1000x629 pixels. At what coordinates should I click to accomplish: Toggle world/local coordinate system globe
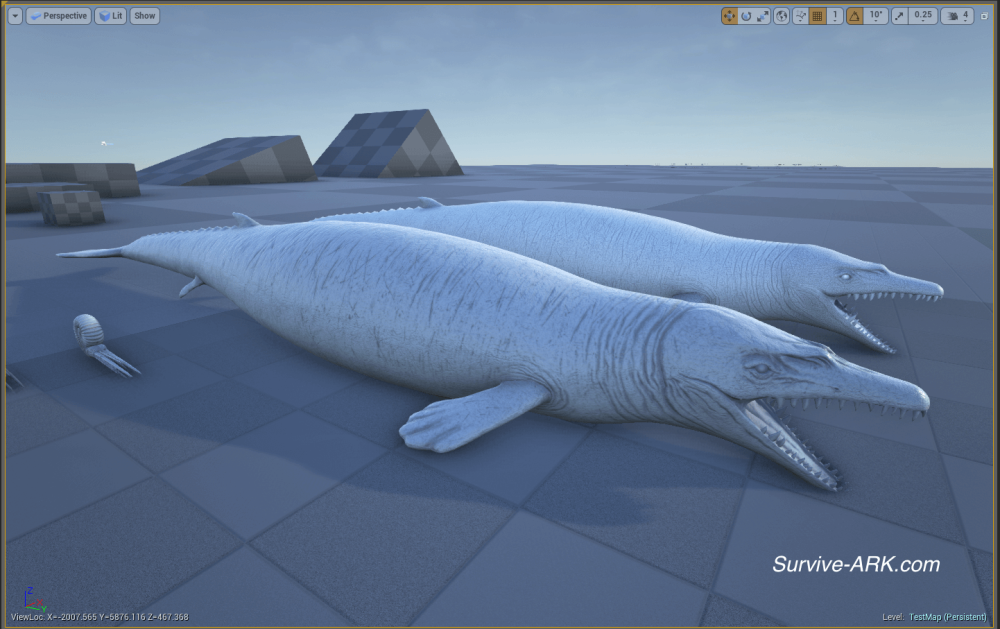click(x=781, y=16)
